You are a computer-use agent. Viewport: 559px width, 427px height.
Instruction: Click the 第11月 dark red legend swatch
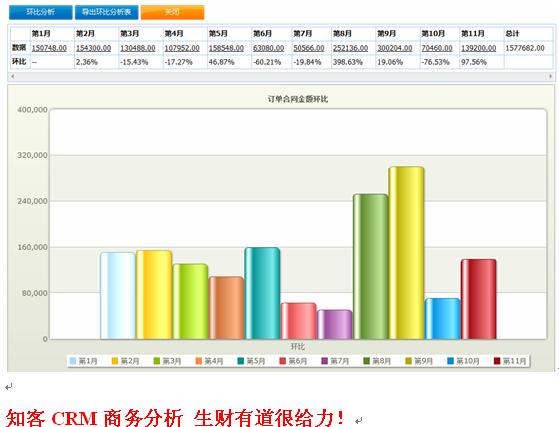[497, 361]
